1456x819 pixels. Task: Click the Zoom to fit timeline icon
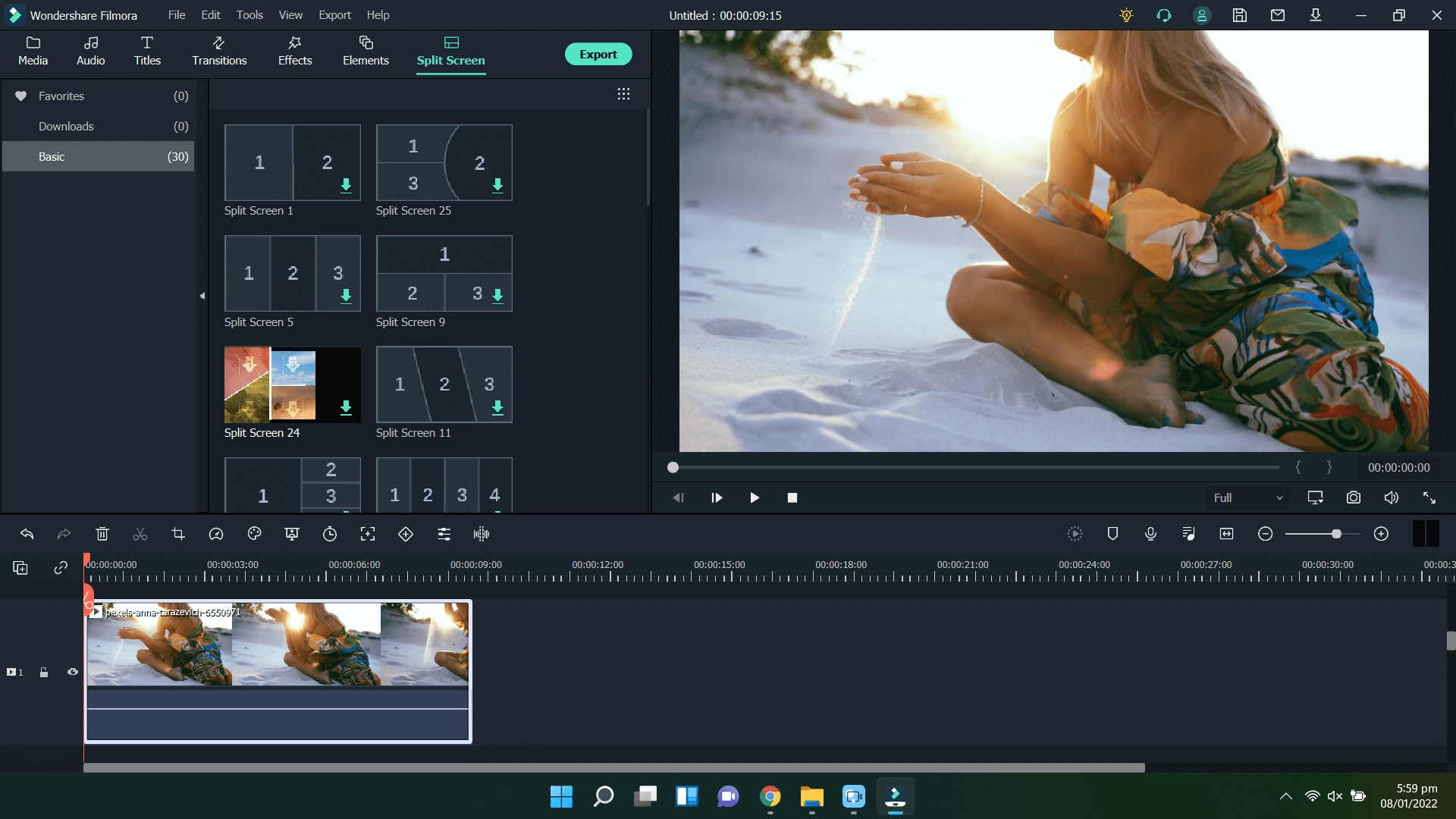coord(1226,534)
